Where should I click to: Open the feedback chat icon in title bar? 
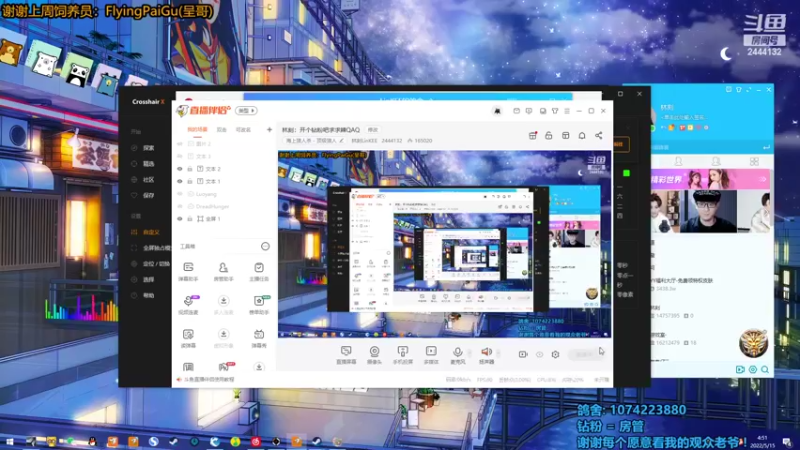[529, 111]
